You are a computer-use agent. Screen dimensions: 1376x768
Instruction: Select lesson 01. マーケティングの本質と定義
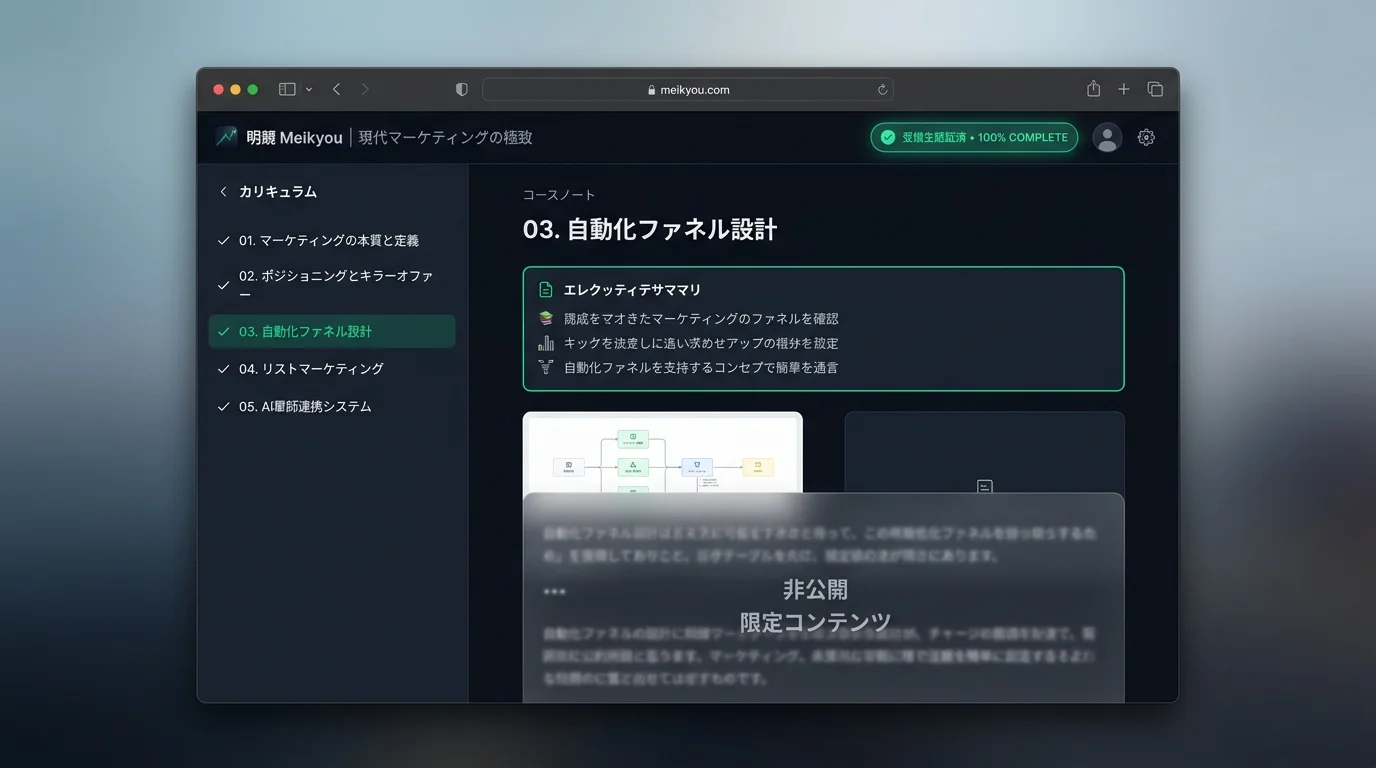332,241
